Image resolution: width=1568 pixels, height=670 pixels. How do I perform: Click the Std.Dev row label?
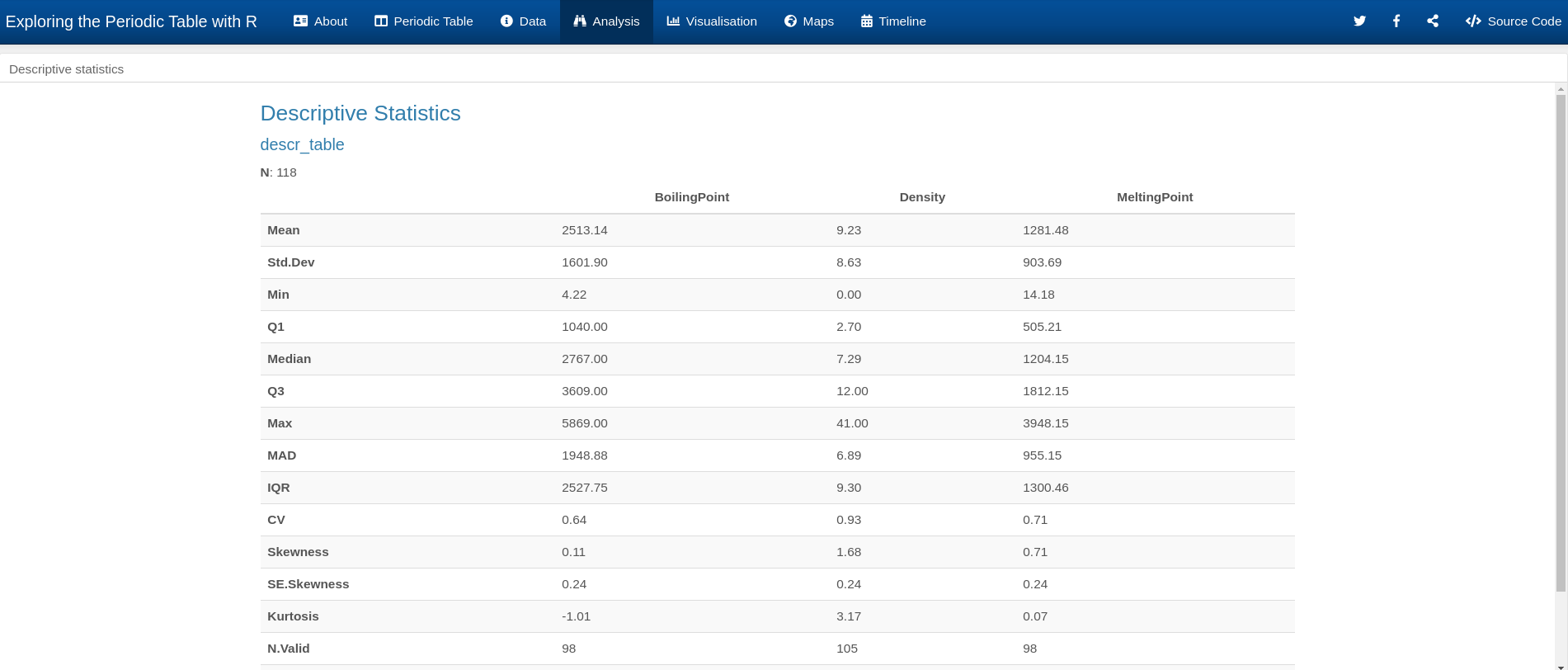(x=291, y=262)
